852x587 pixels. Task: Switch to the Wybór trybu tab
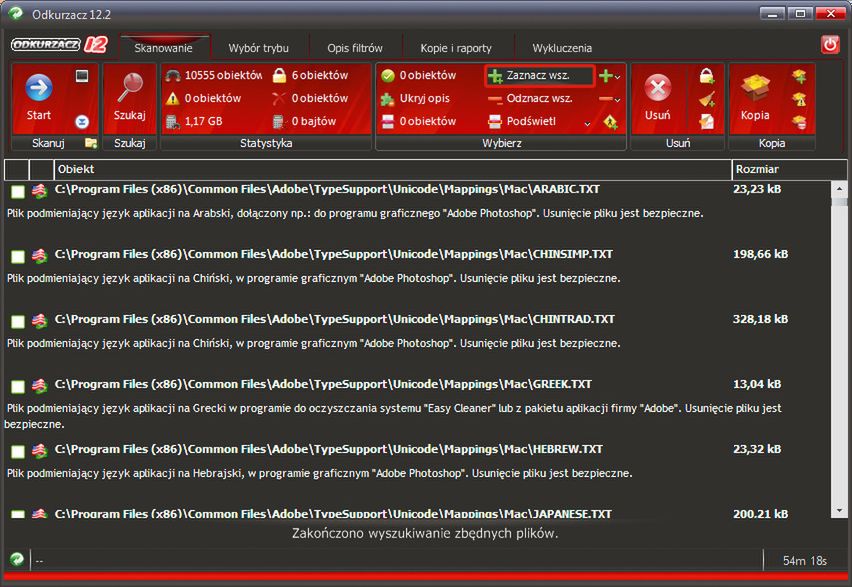click(258, 48)
